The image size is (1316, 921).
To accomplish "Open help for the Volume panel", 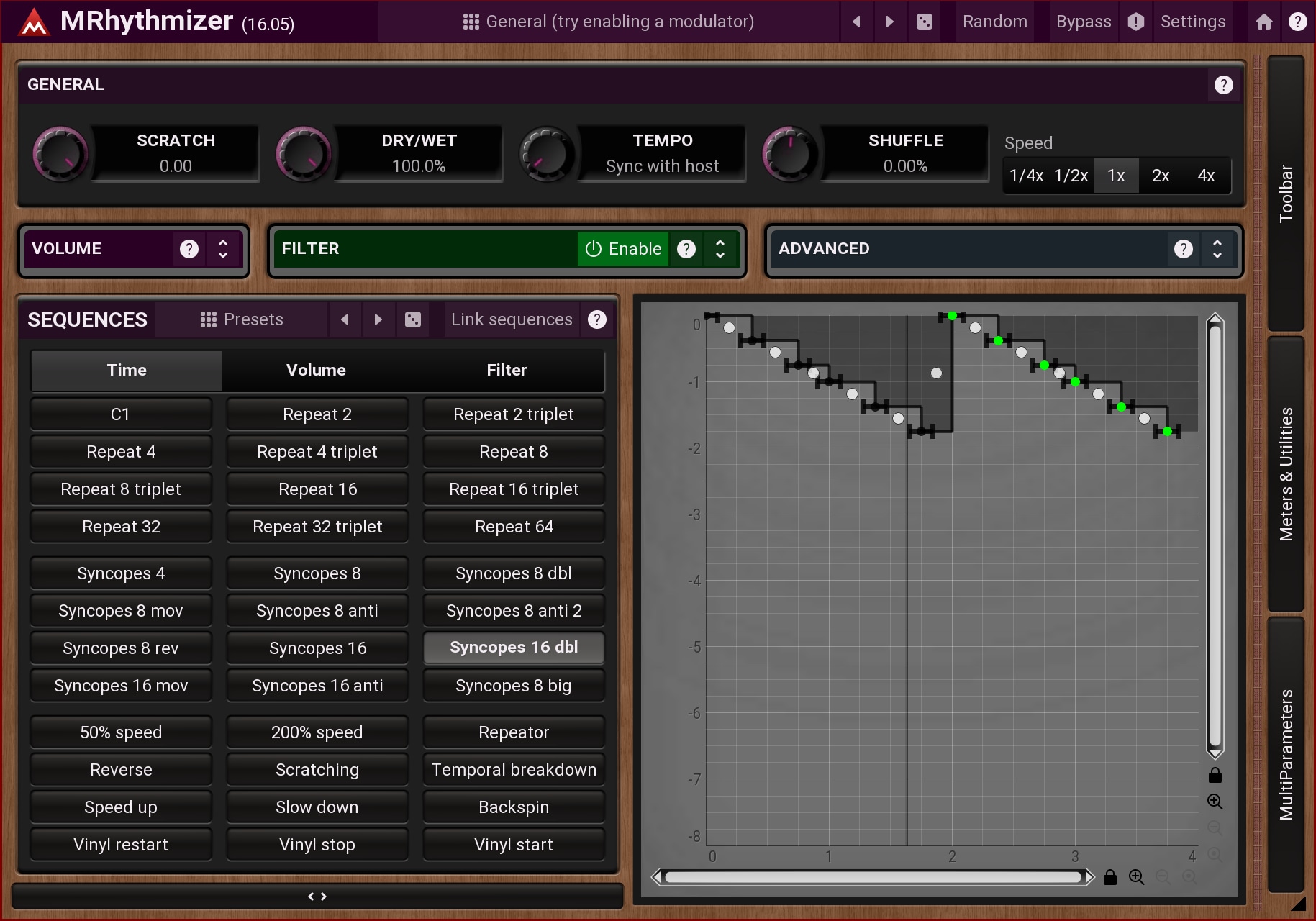I will click(189, 249).
